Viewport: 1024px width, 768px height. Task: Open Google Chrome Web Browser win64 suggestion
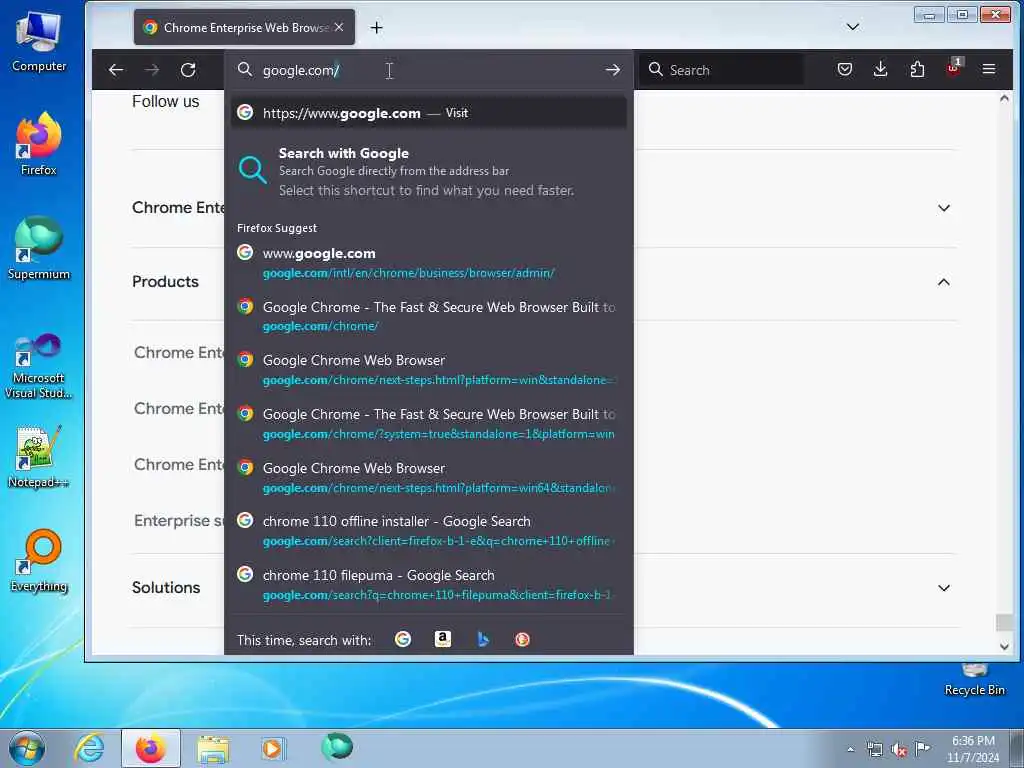428,477
